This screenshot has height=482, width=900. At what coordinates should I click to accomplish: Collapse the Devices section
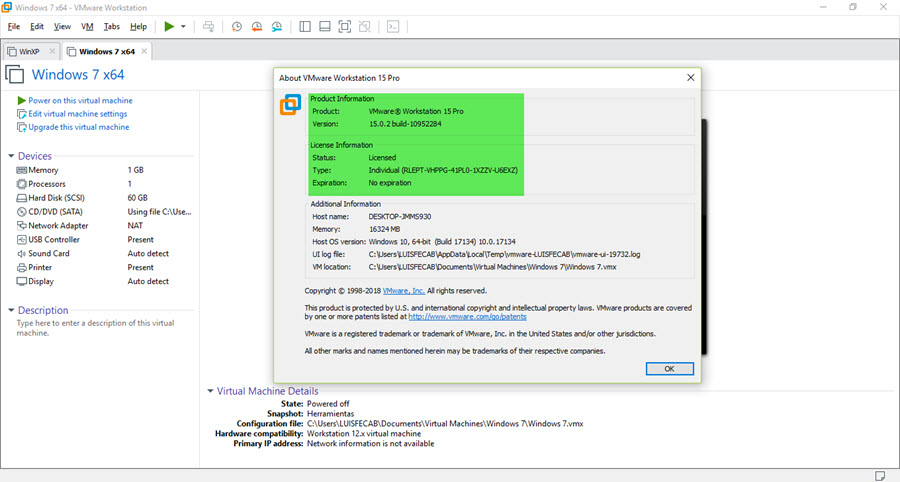point(11,156)
